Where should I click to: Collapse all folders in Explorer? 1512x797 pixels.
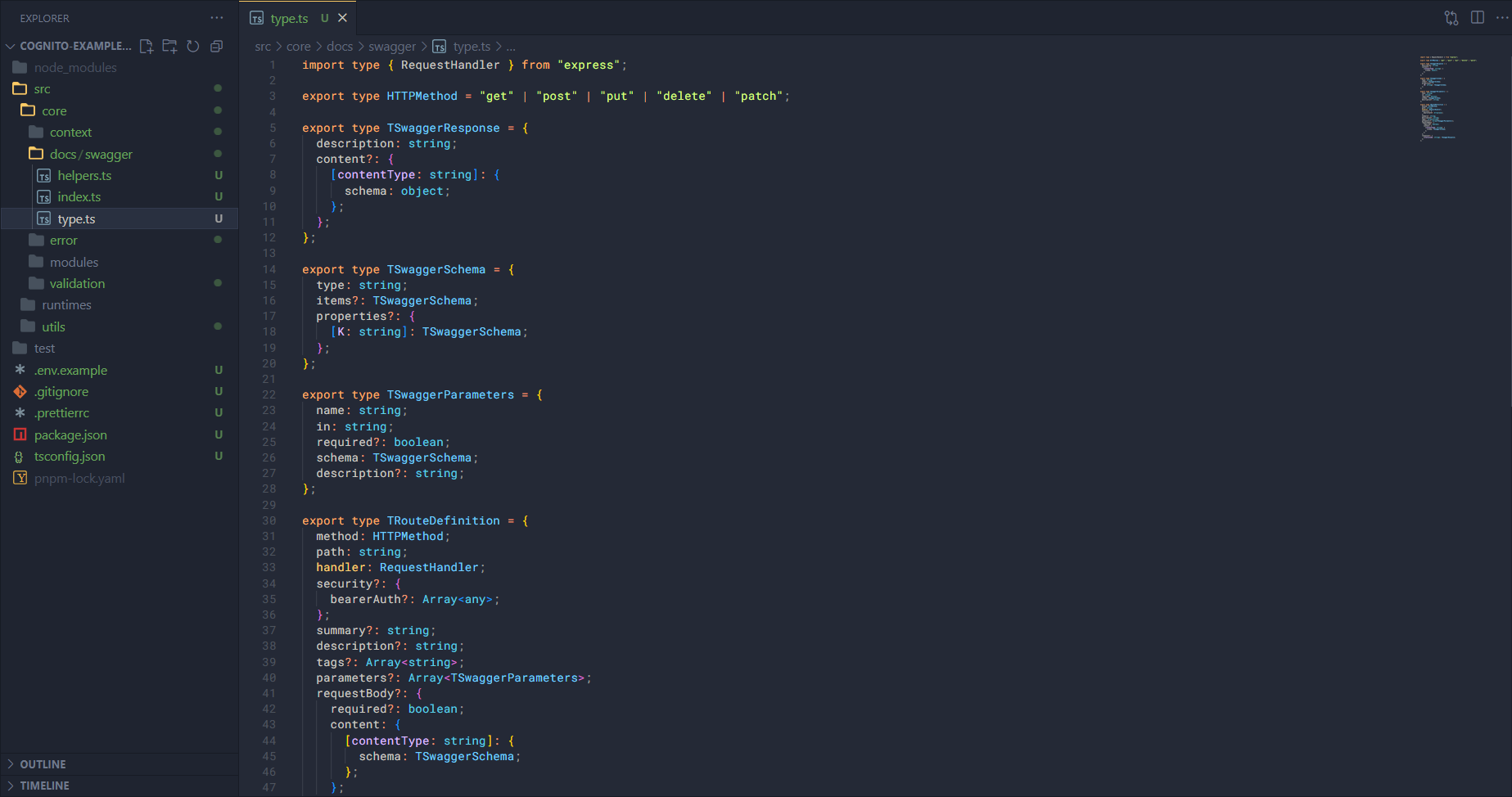(216, 47)
